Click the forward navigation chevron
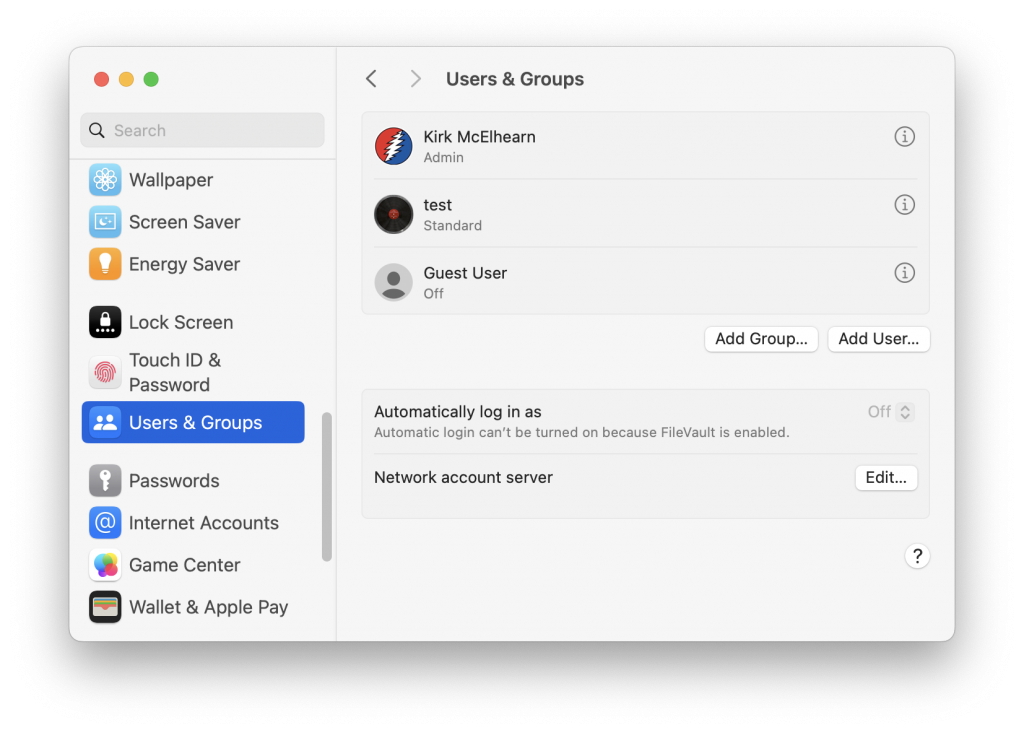Image resolution: width=1024 pixels, height=733 pixels. click(415, 78)
